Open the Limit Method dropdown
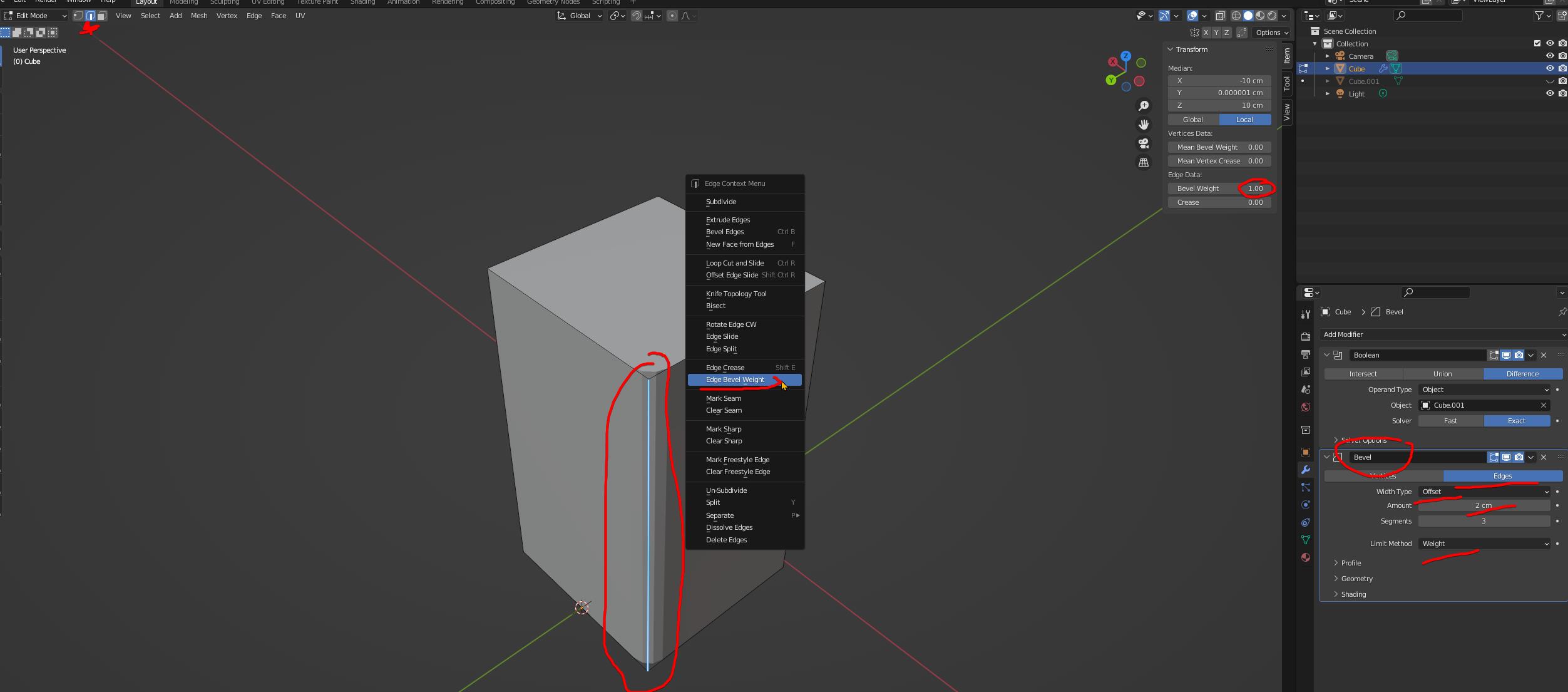1568x692 pixels. (1484, 544)
